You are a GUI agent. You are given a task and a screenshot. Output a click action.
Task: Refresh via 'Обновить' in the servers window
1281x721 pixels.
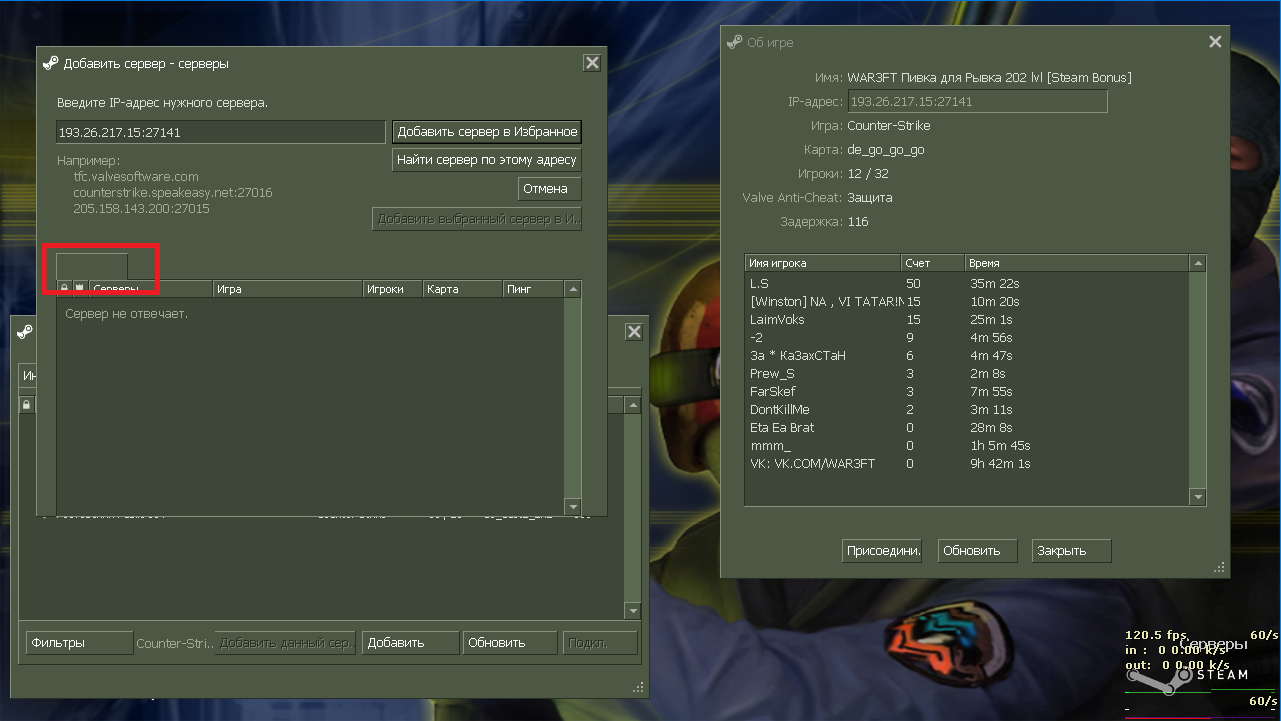(x=510, y=643)
